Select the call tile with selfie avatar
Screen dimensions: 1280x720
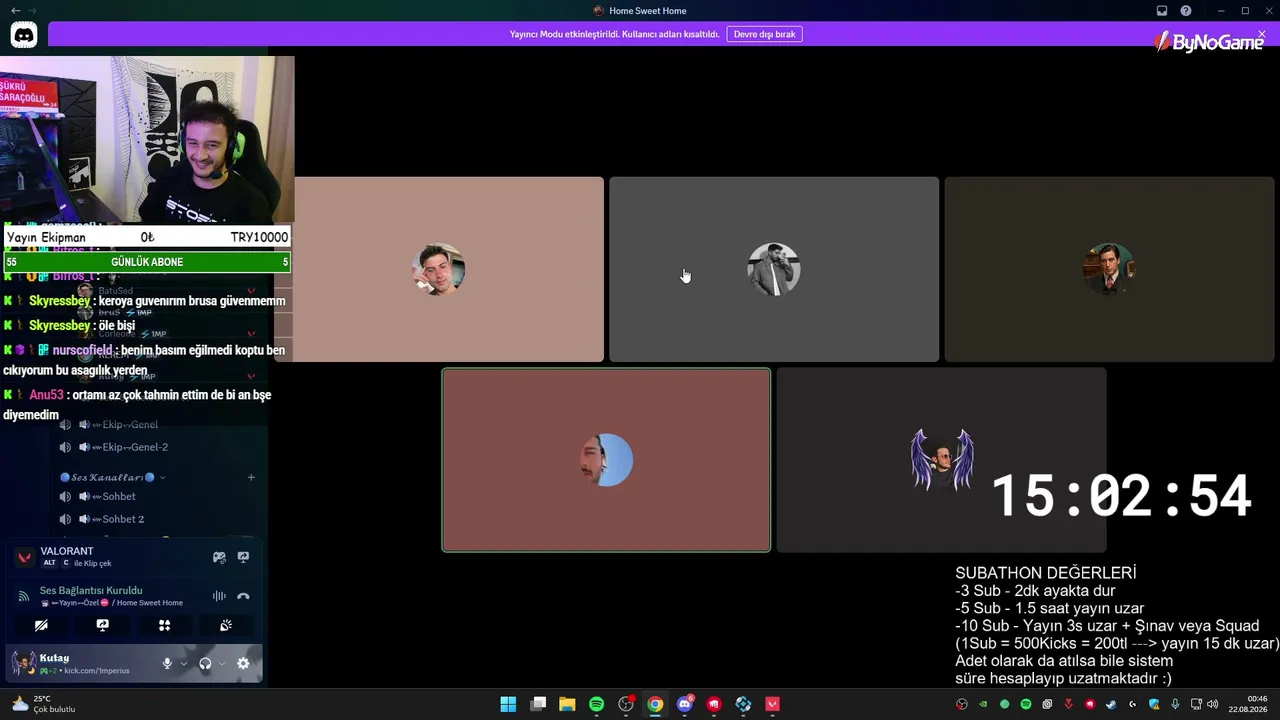point(439,269)
